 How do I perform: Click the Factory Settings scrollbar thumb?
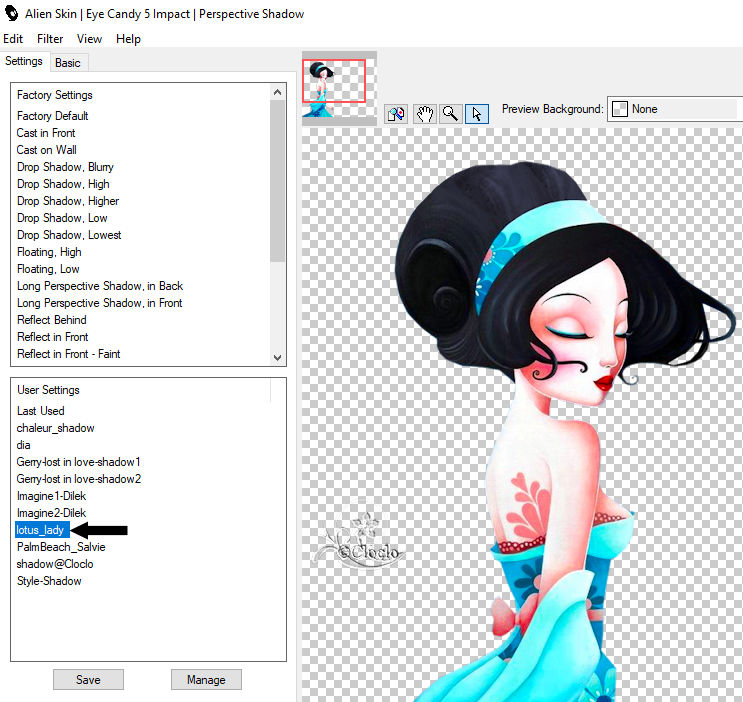(278, 181)
